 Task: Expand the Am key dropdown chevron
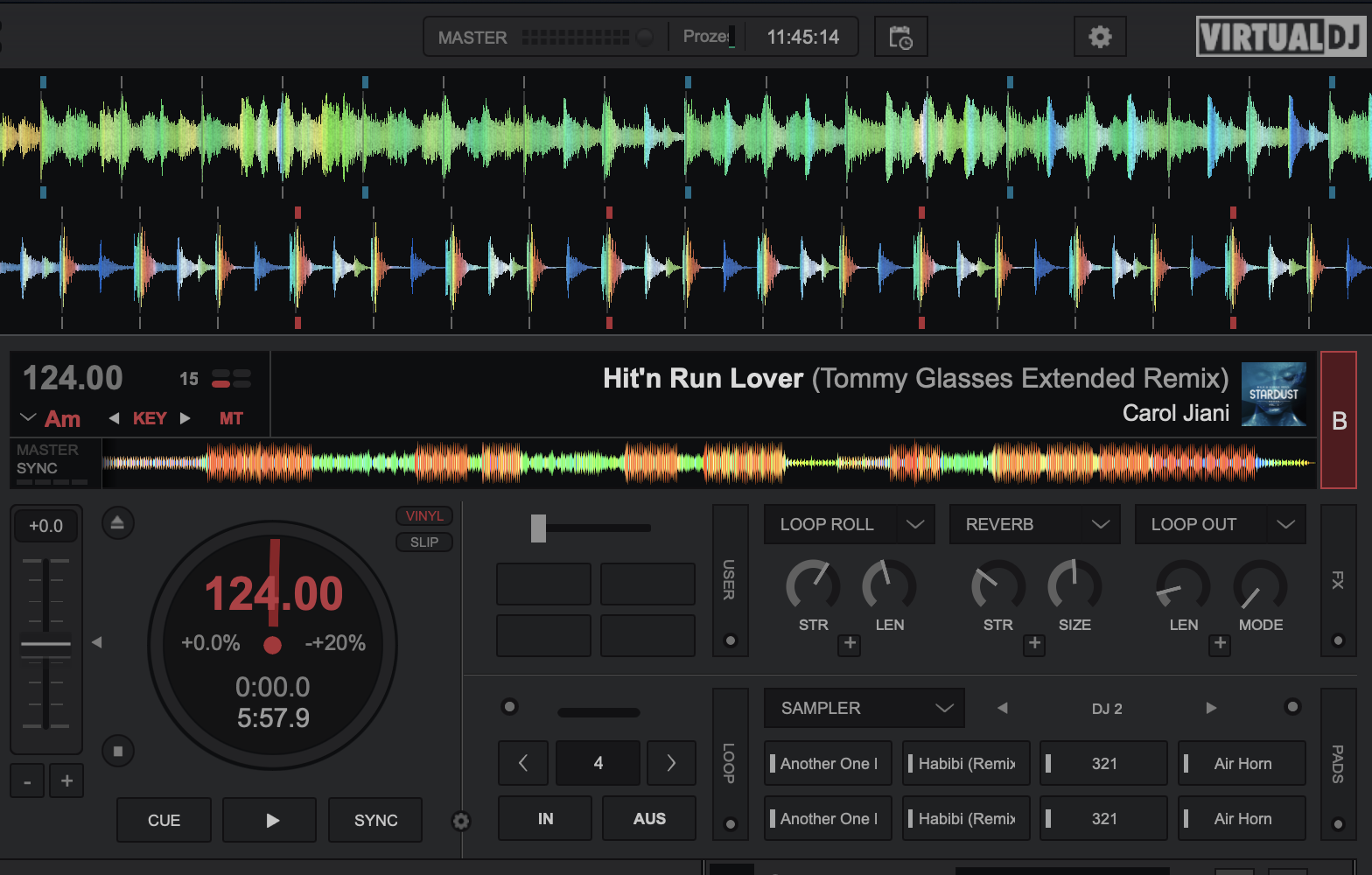(28, 418)
